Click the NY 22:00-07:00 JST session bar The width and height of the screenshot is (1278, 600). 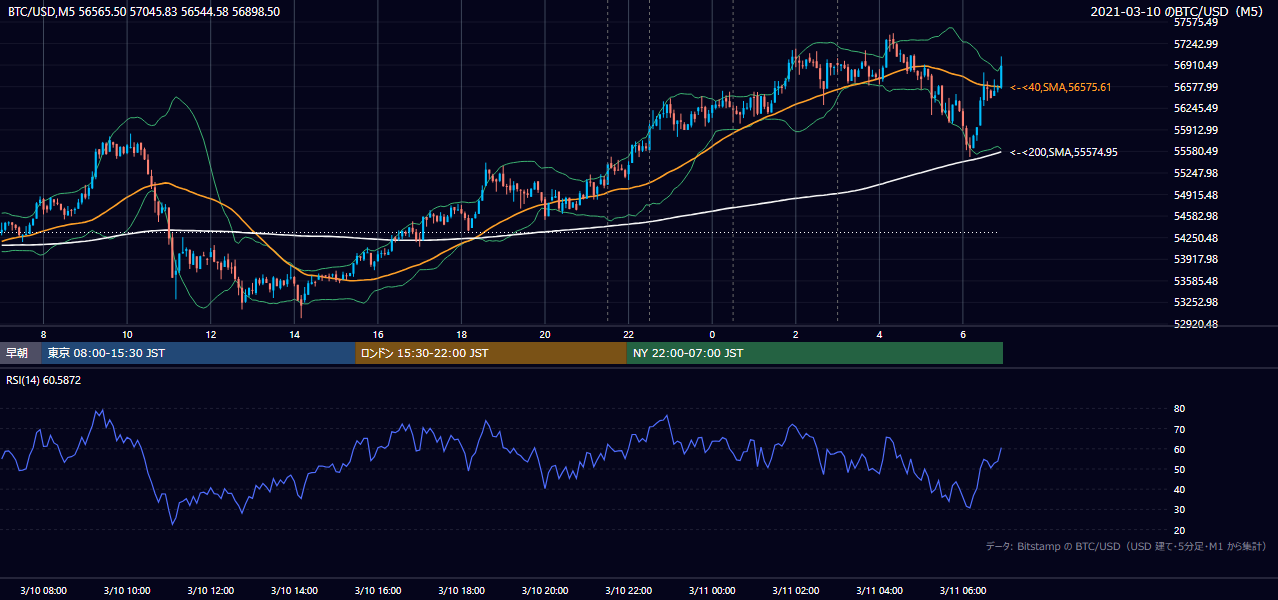[x=815, y=353]
